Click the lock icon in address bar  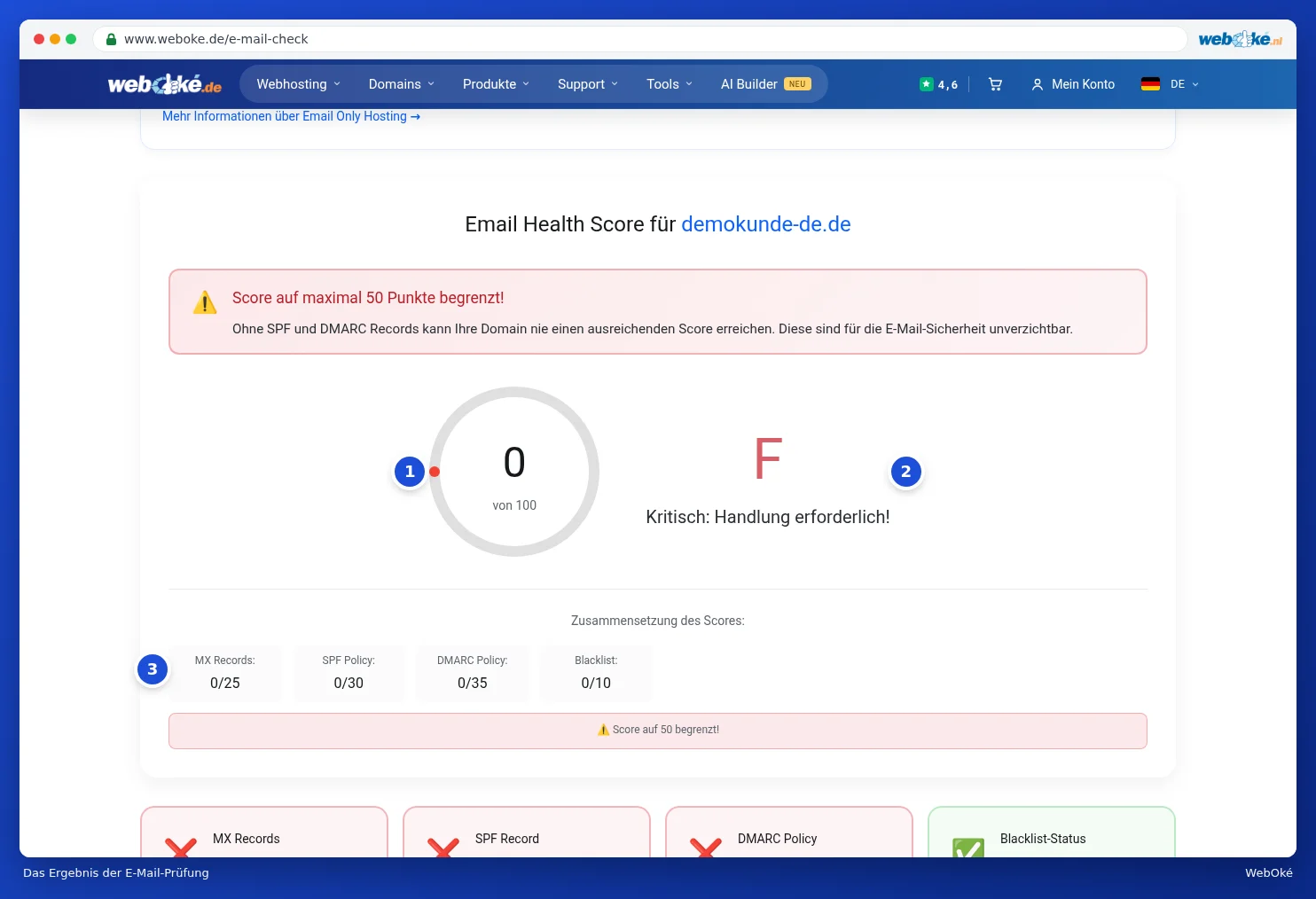[x=111, y=39]
